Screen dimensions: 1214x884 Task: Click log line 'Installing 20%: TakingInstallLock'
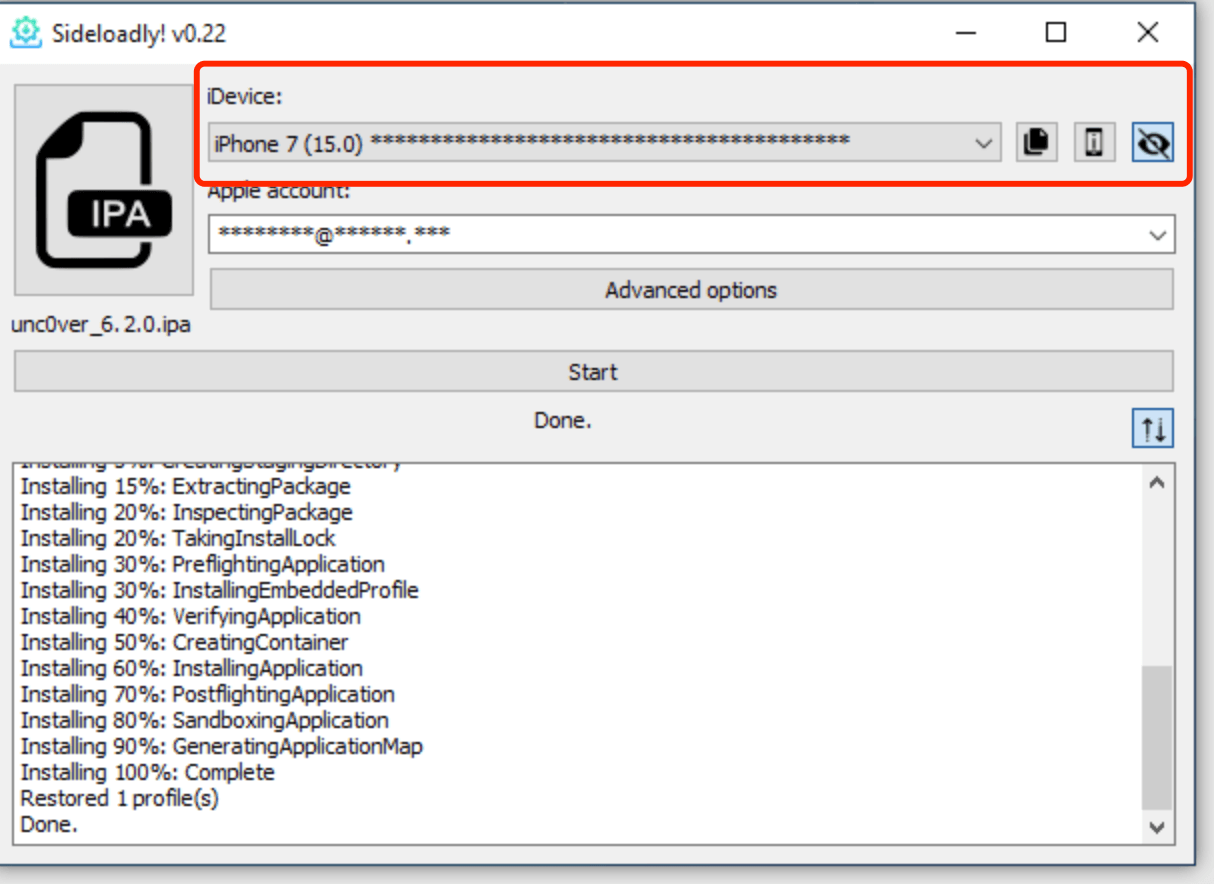coord(178,539)
